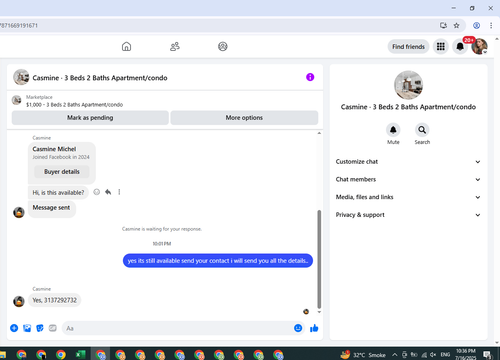Click the browser address bar
Screen dimensions: 500x360
(217, 25)
